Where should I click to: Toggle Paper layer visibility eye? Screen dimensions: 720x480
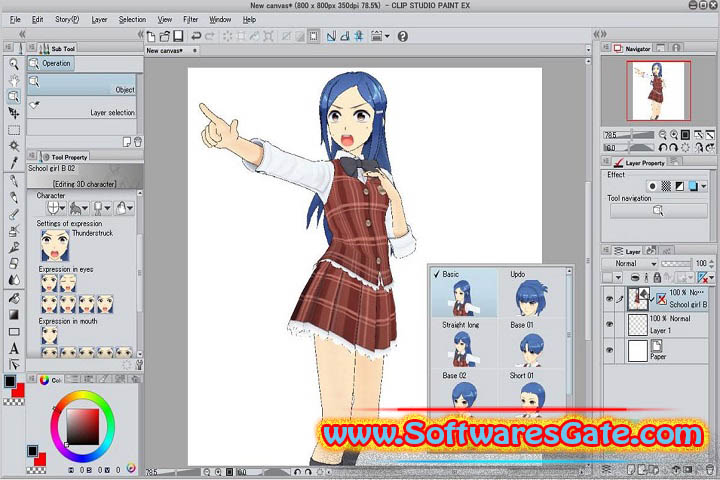pyautogui.click(x=609, y=350)
